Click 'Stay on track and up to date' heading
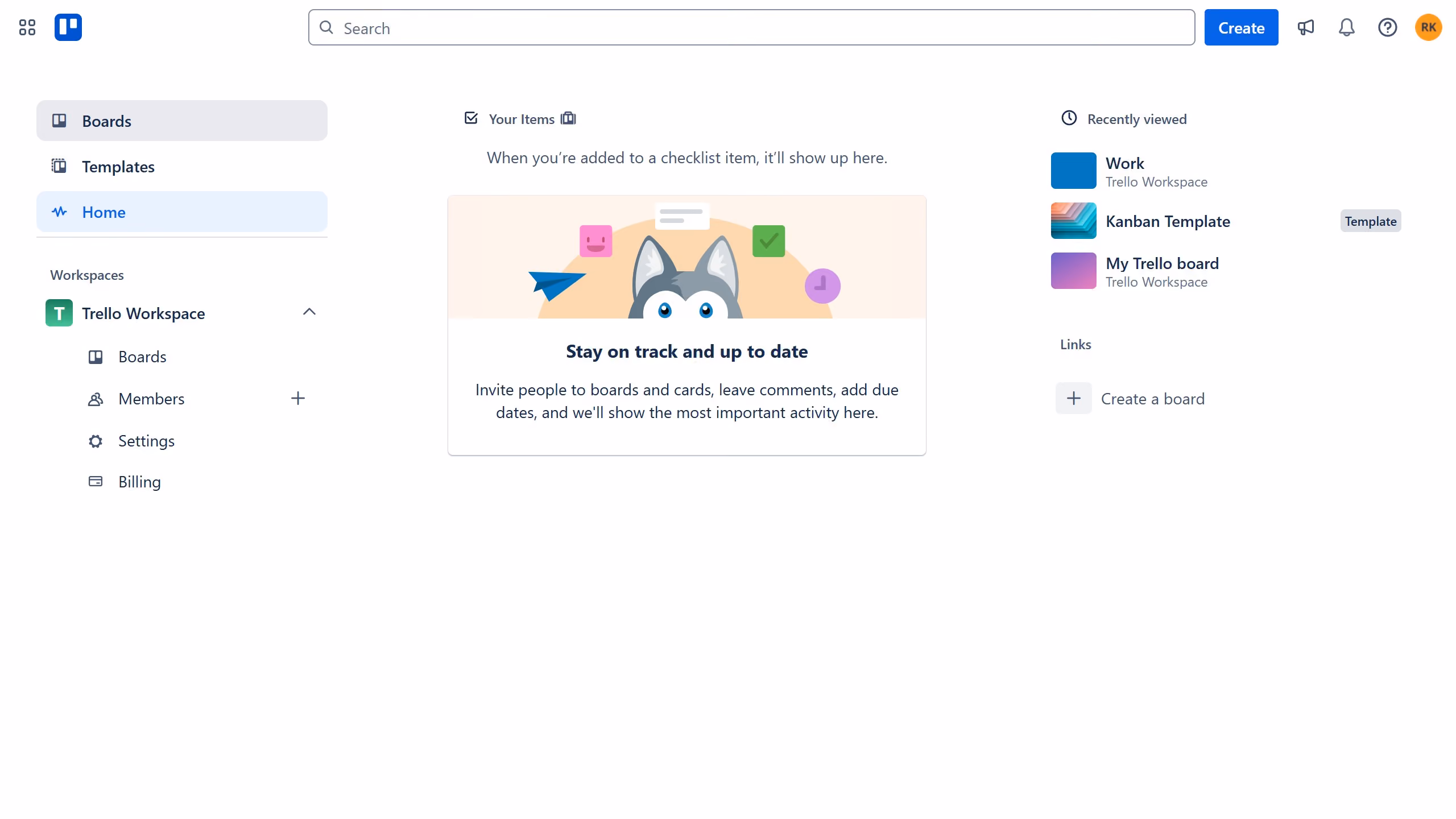 coord(686,351)
